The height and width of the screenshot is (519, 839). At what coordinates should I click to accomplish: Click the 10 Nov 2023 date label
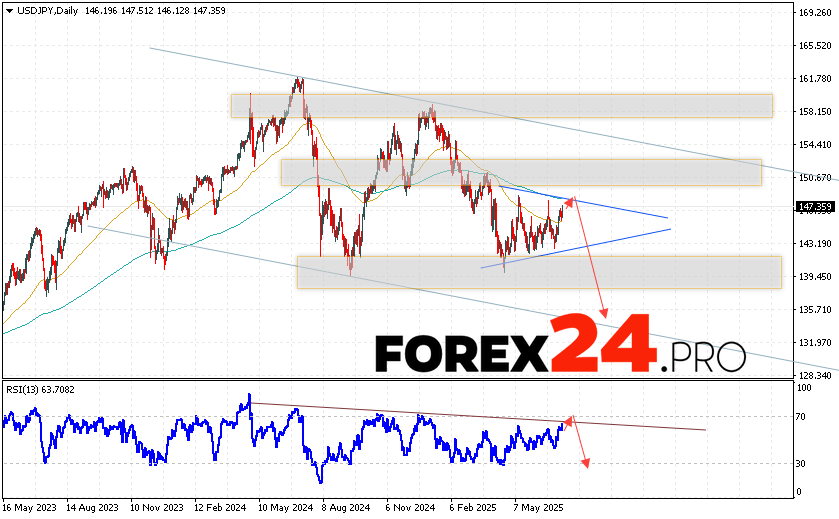tap(156, 508)
